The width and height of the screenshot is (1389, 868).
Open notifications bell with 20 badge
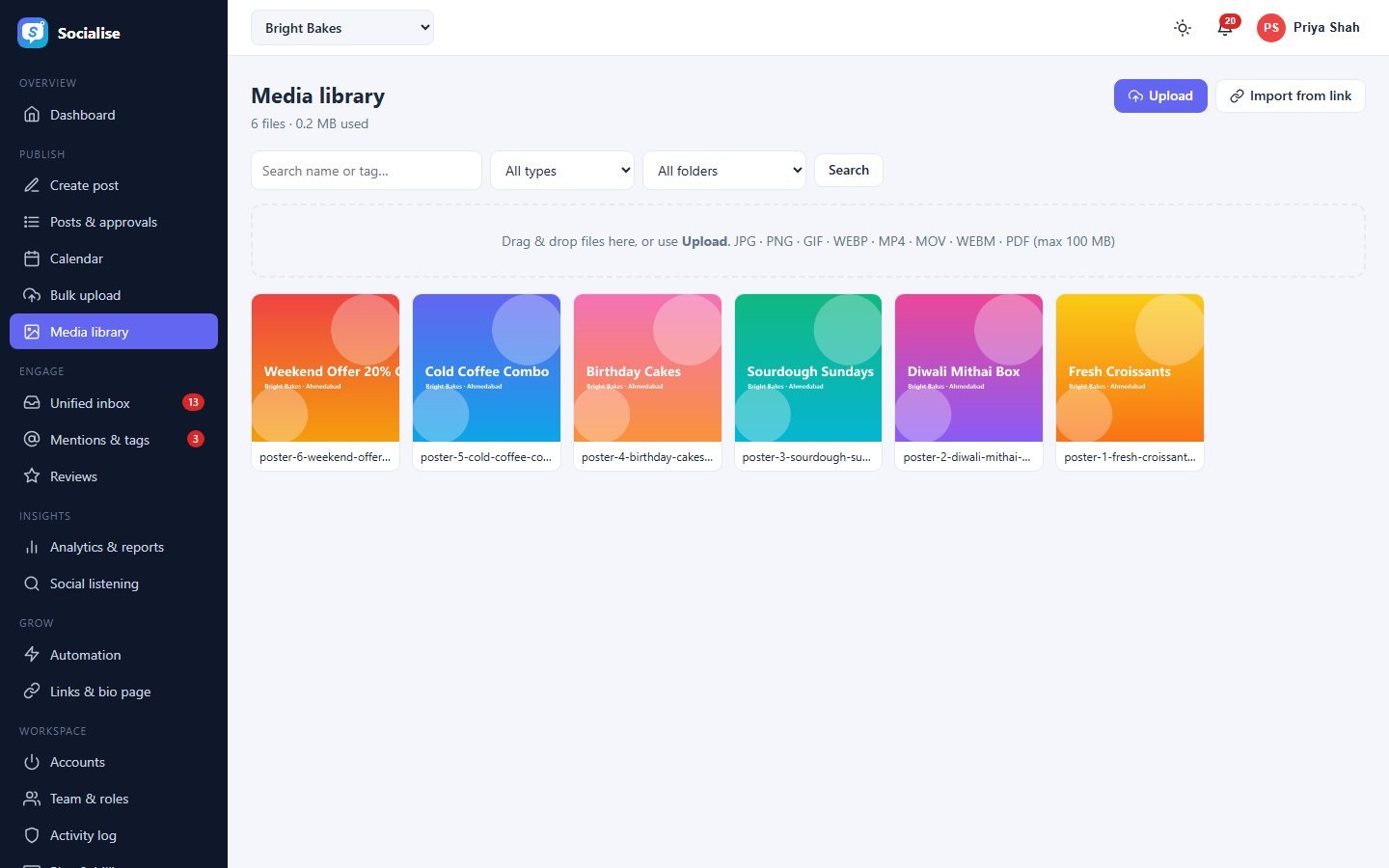click(1225, 28)
